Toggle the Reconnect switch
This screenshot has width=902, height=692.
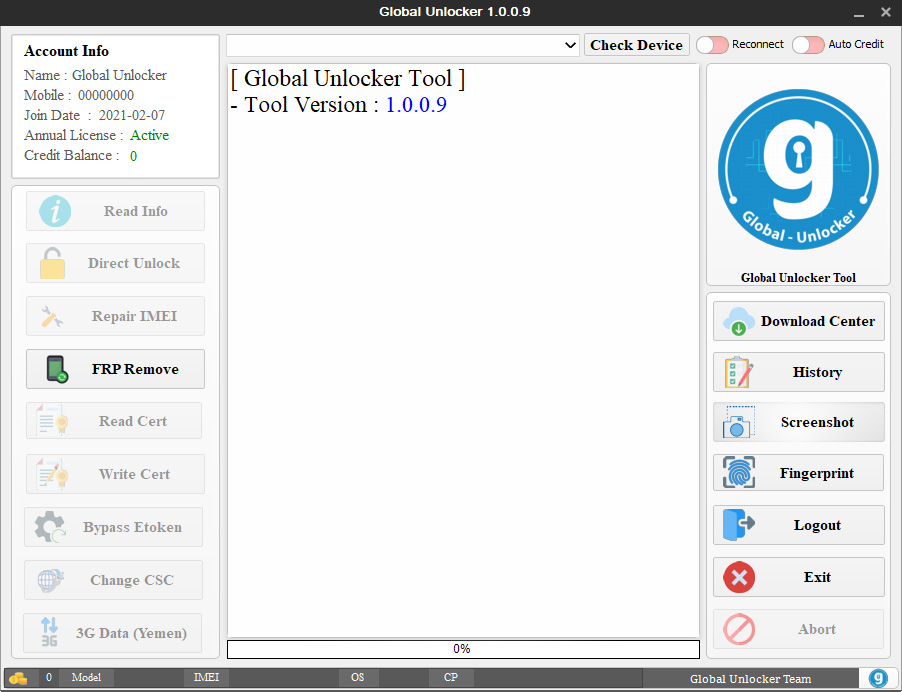pos(712,44)
